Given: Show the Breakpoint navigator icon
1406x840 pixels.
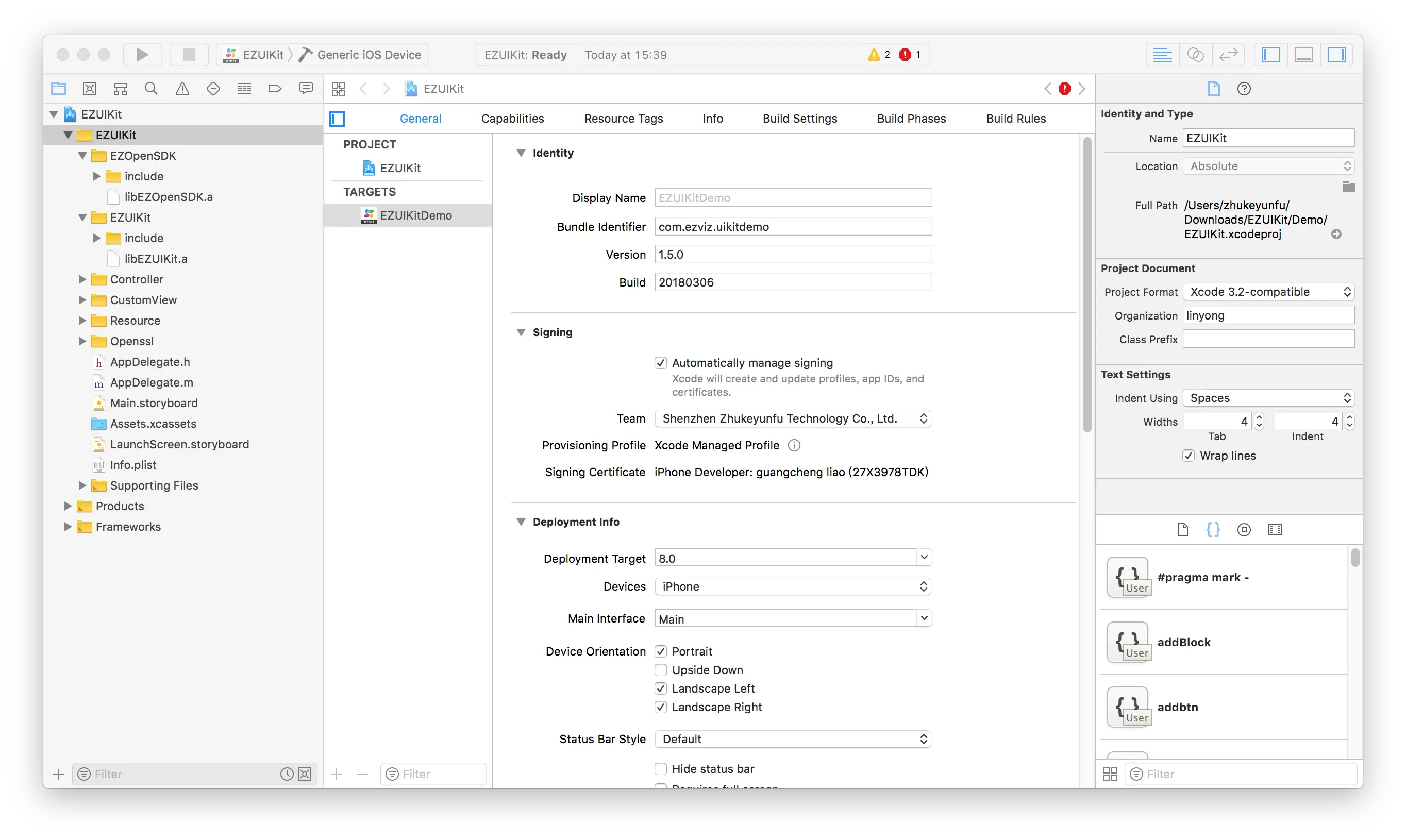Looking at the screenshot, I should click(x=275, y=89).
